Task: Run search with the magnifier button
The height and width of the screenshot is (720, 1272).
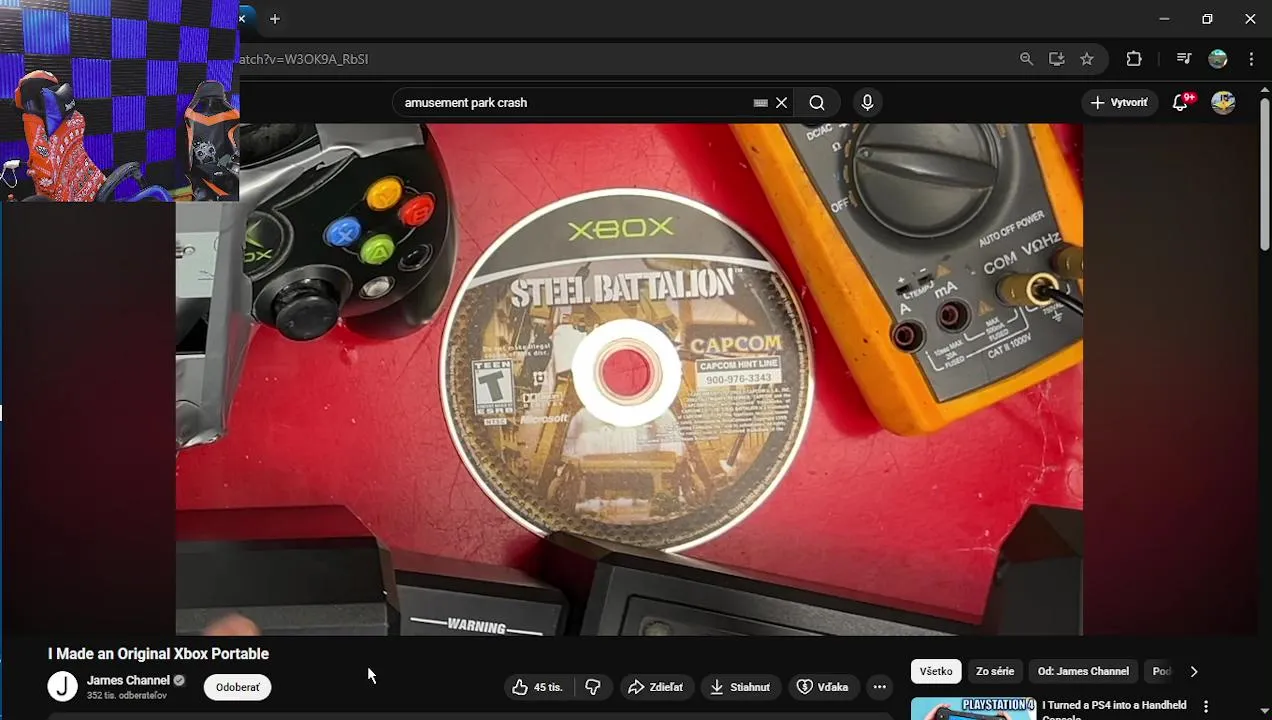Action: (817, 102)
